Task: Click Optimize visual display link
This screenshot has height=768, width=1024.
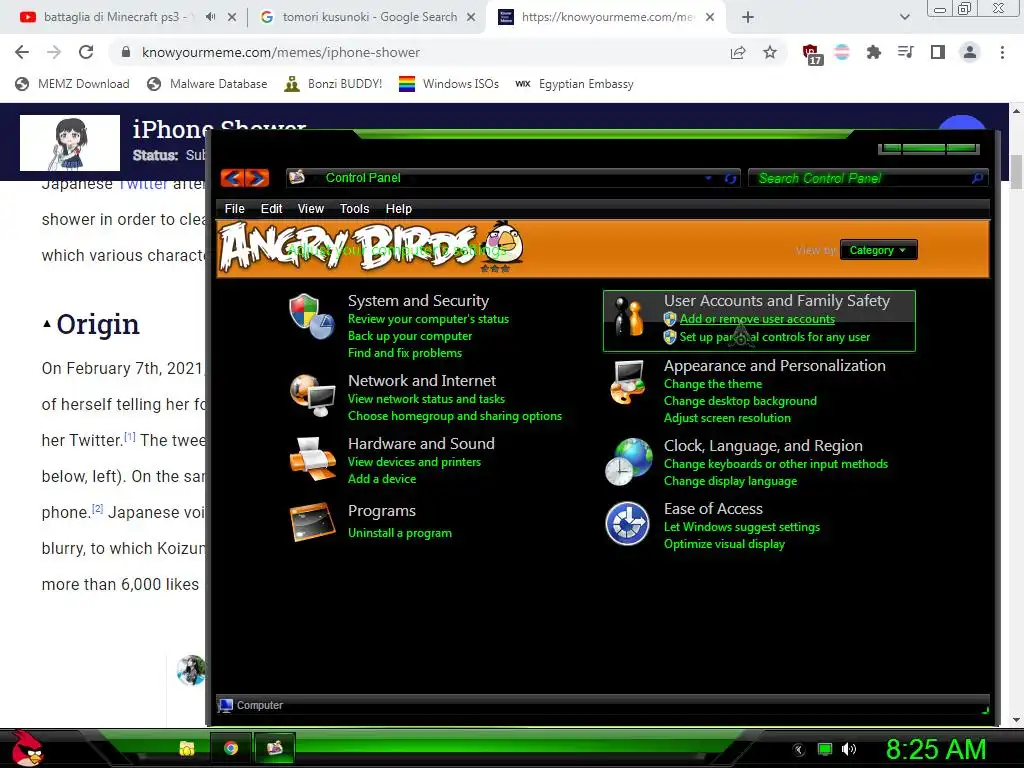Action: (x=724, y=544)
